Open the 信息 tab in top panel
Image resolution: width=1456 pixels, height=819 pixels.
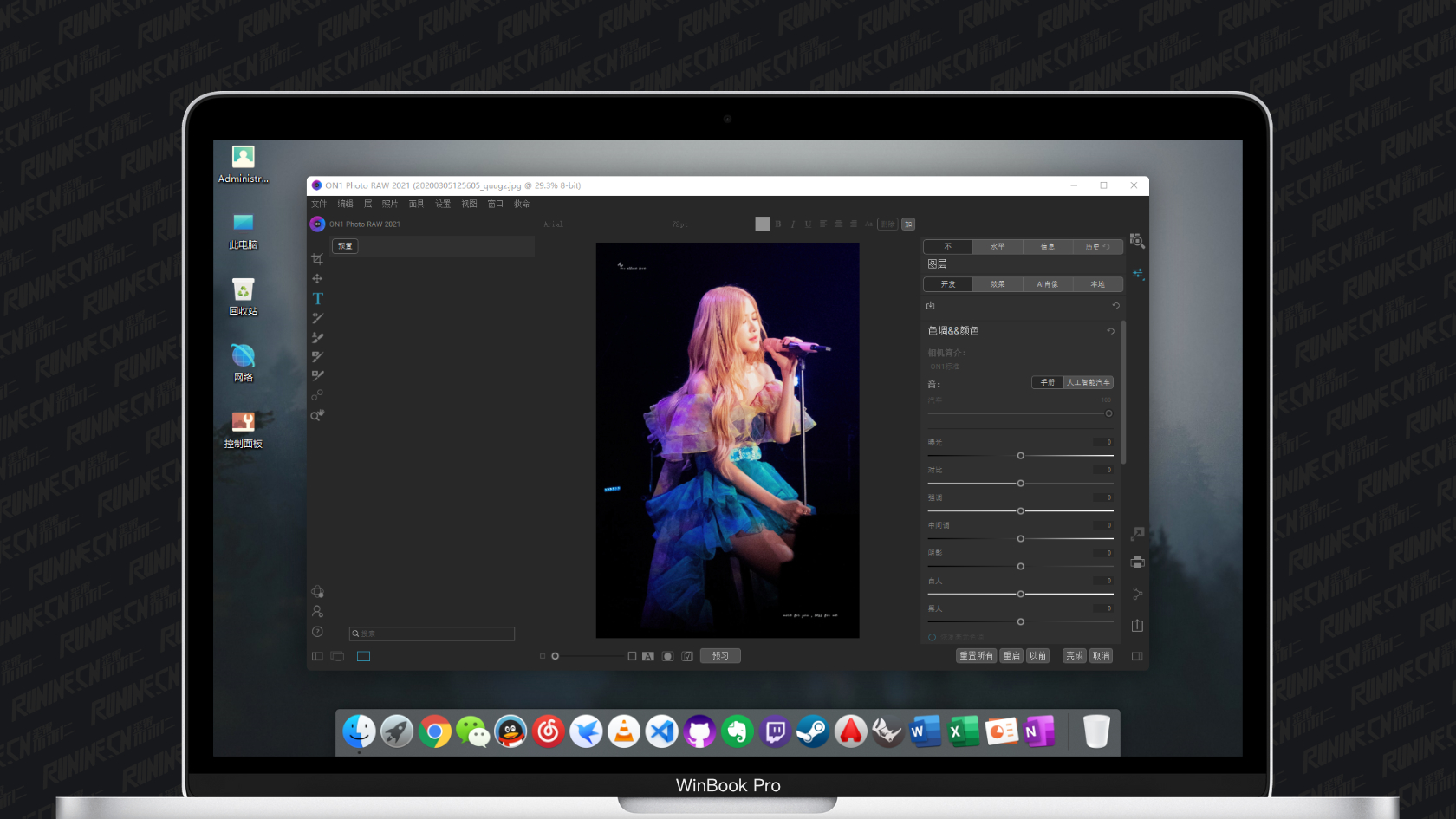pyautogui.click(x=1047, y=247)
